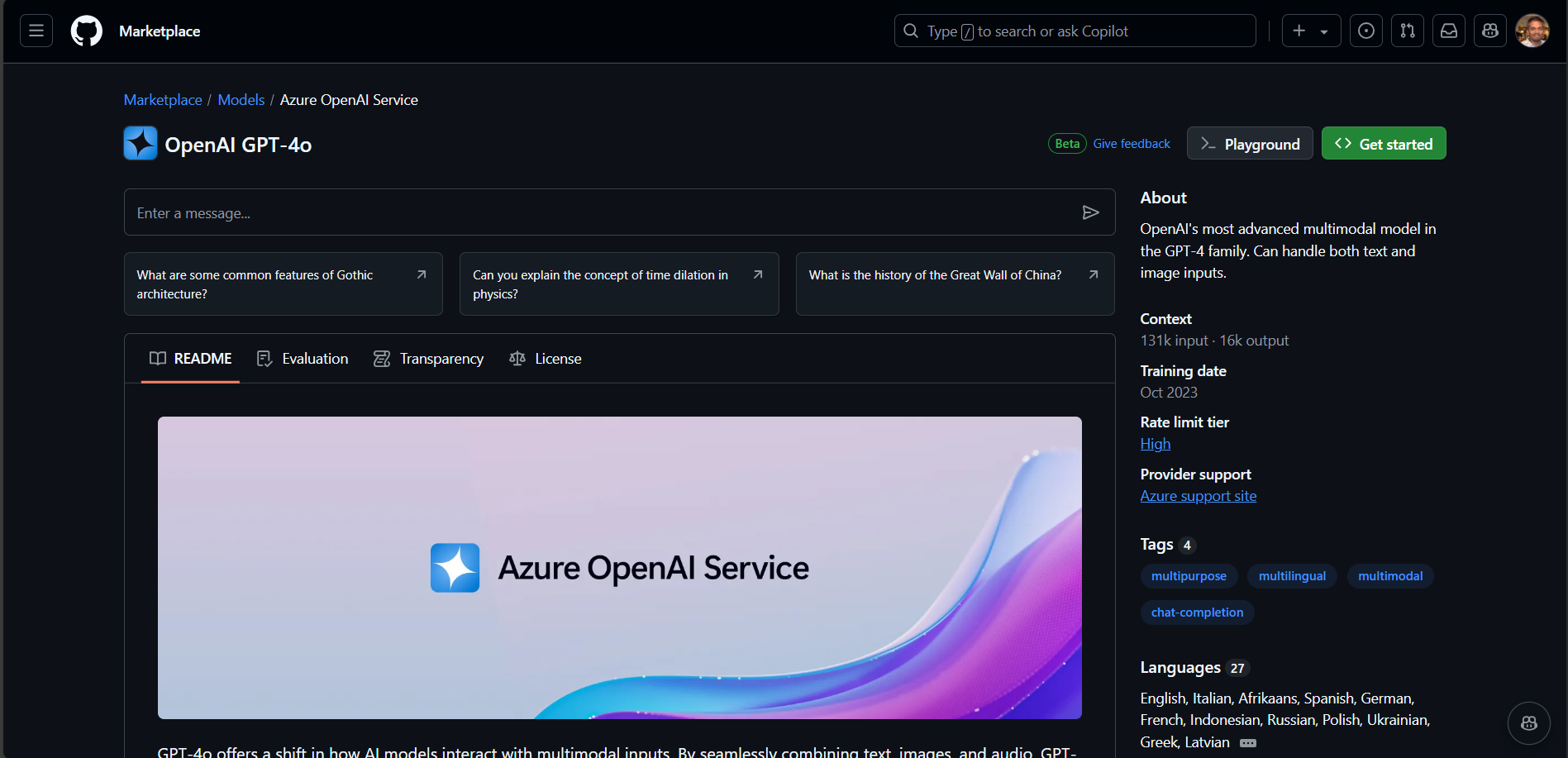Screen dimensions: 1568x758
Task: Click the Give feedback link
Action: tap(1132, 144)
